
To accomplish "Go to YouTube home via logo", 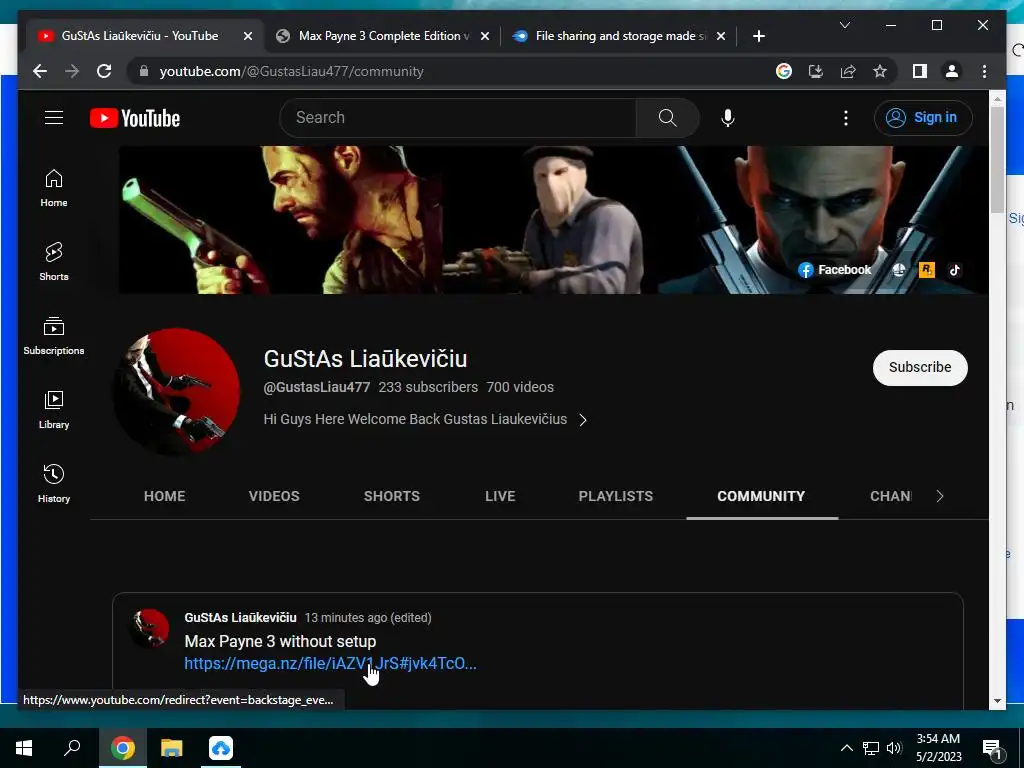I will [135, 118].
